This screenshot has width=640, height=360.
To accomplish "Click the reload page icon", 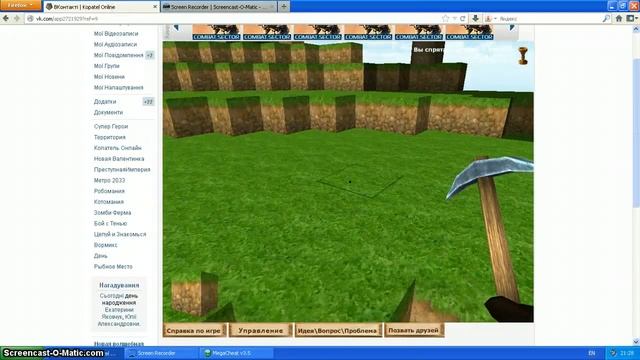I will point(463,18).
